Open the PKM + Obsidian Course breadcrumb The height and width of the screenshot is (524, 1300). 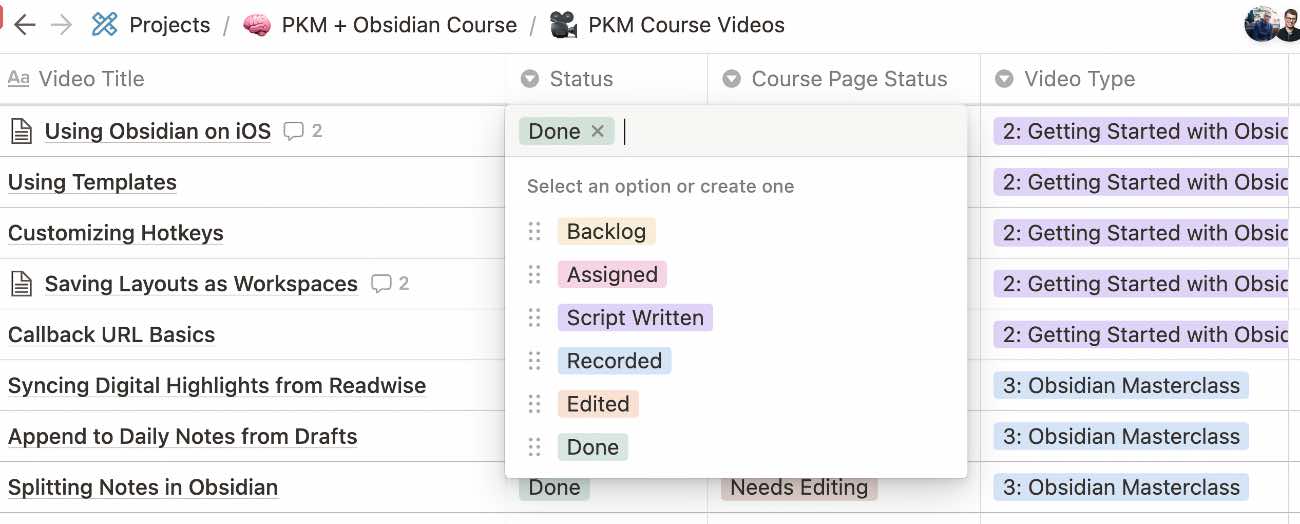(399, 25)
